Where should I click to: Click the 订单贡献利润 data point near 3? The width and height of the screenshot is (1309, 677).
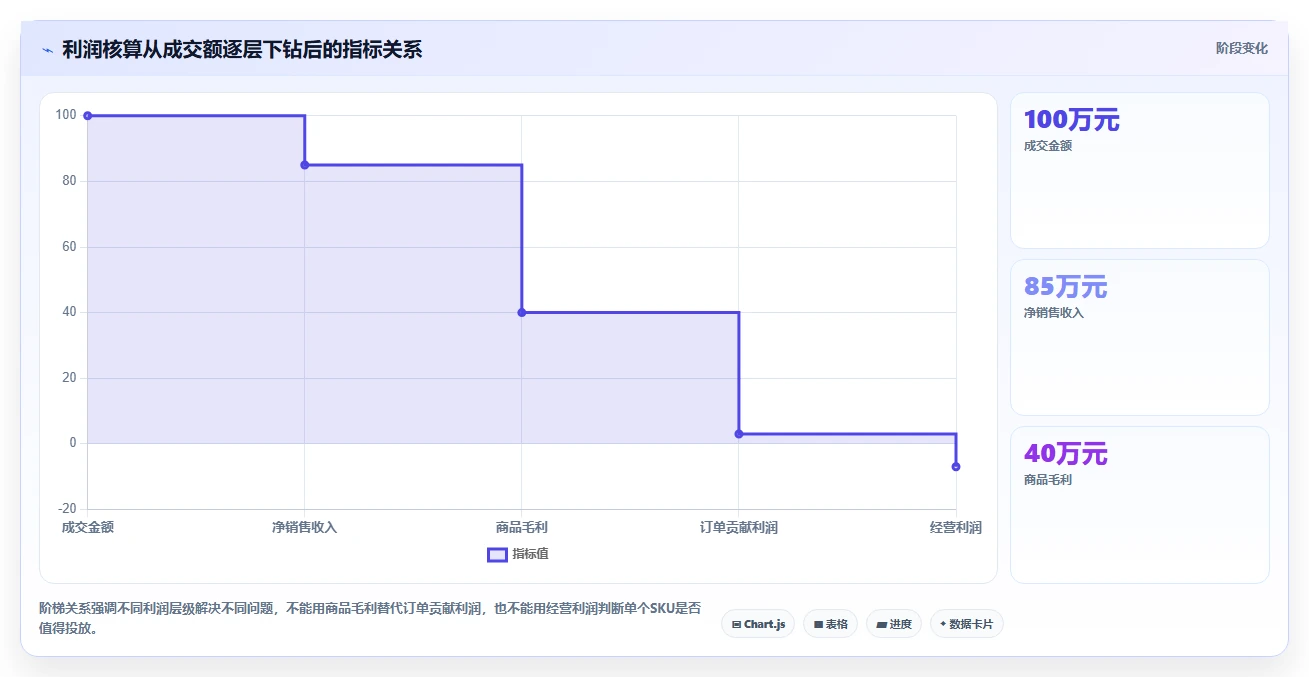[x=739, y=434]
